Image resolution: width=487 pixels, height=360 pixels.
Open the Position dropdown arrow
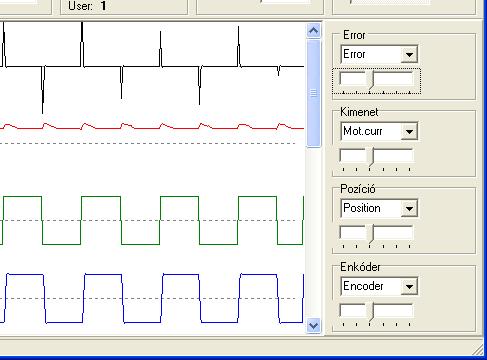pyautogui.click(x=409, y=208)
